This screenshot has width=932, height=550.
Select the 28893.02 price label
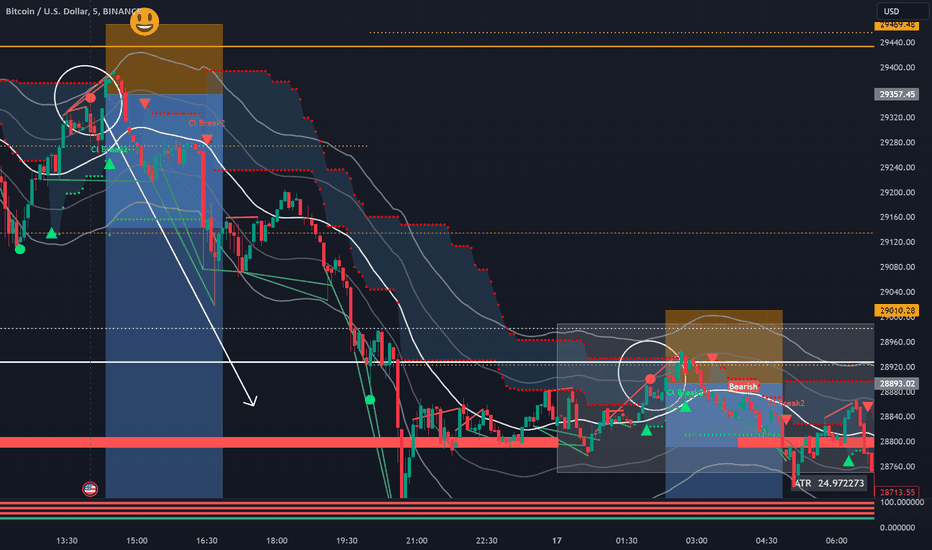896,384
